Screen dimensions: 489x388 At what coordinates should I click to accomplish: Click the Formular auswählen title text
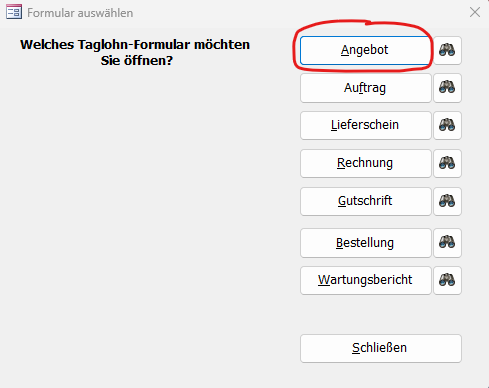coord(80,13)
